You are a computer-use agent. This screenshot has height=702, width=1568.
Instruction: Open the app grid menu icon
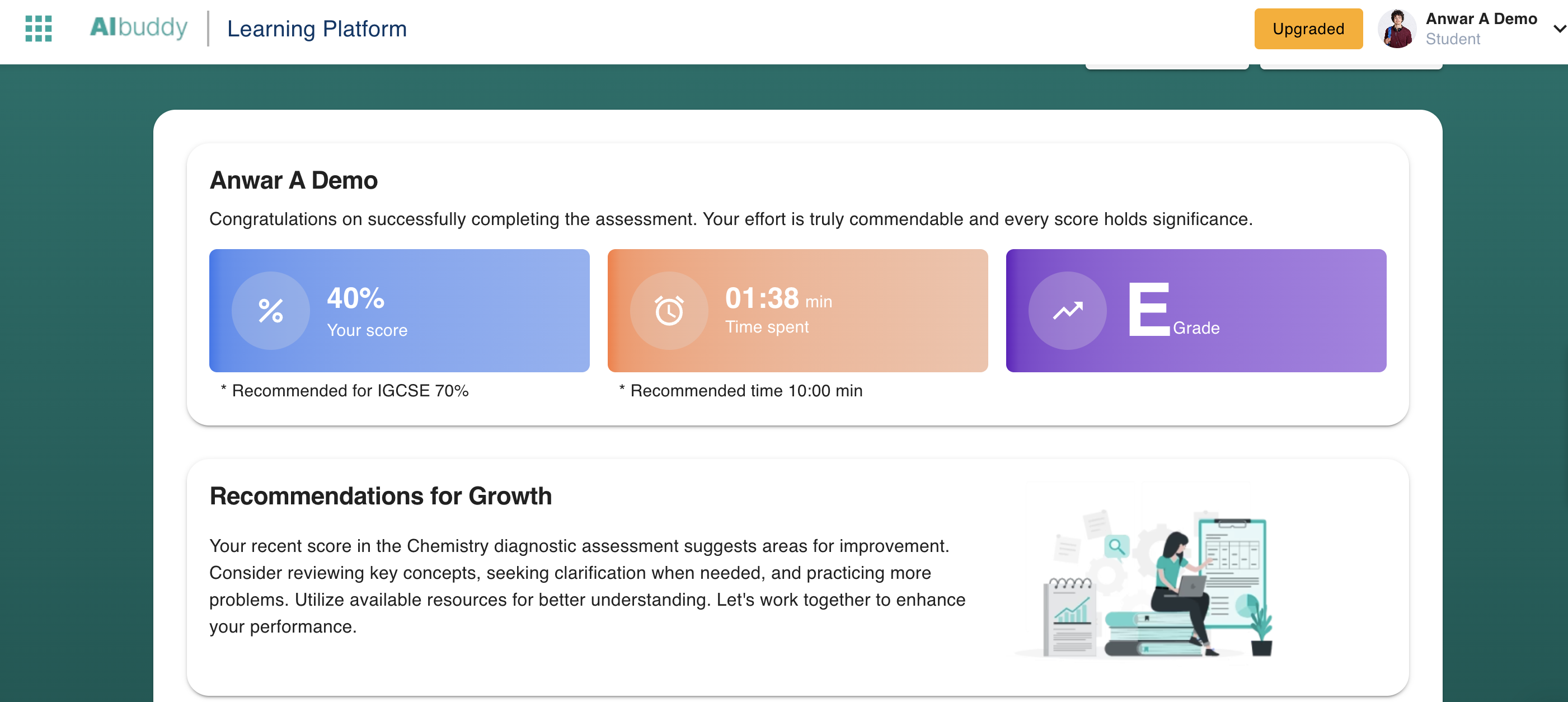tap(39, 29)
